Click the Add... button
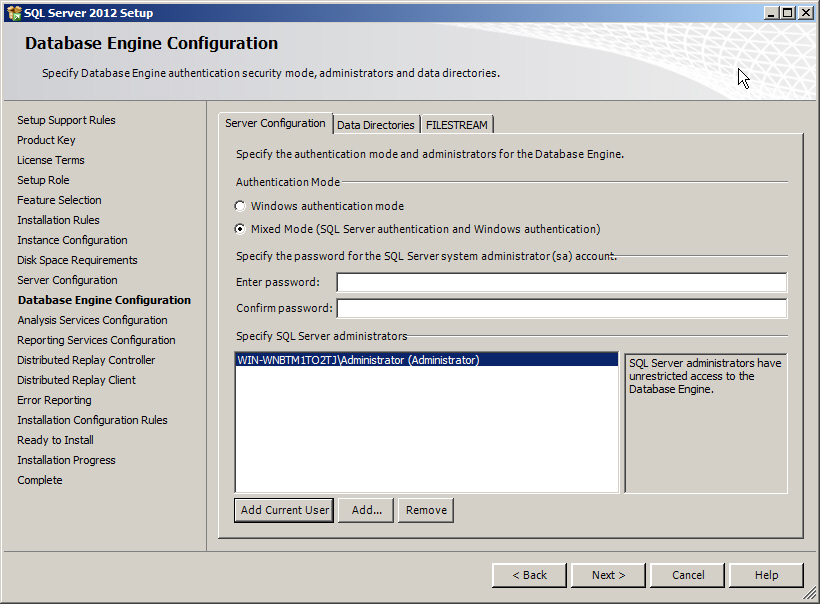Image resolution: width=820 pixels, height=604 pixels. (x=366, y=510)
